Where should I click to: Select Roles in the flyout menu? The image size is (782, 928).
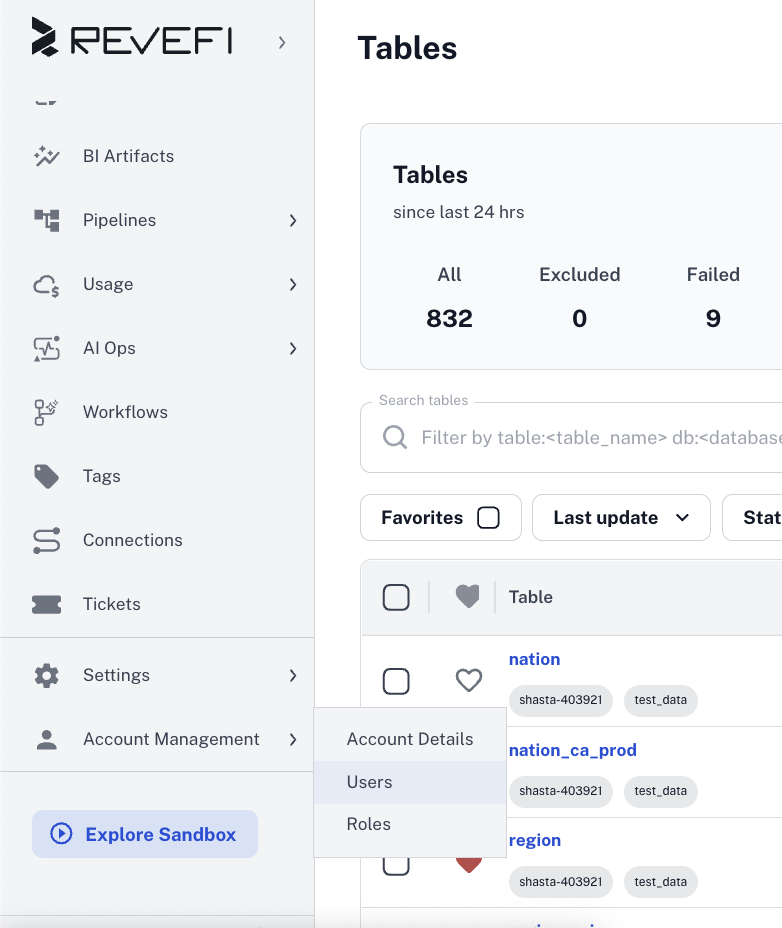pyautogui.click(x=368, y=824)
